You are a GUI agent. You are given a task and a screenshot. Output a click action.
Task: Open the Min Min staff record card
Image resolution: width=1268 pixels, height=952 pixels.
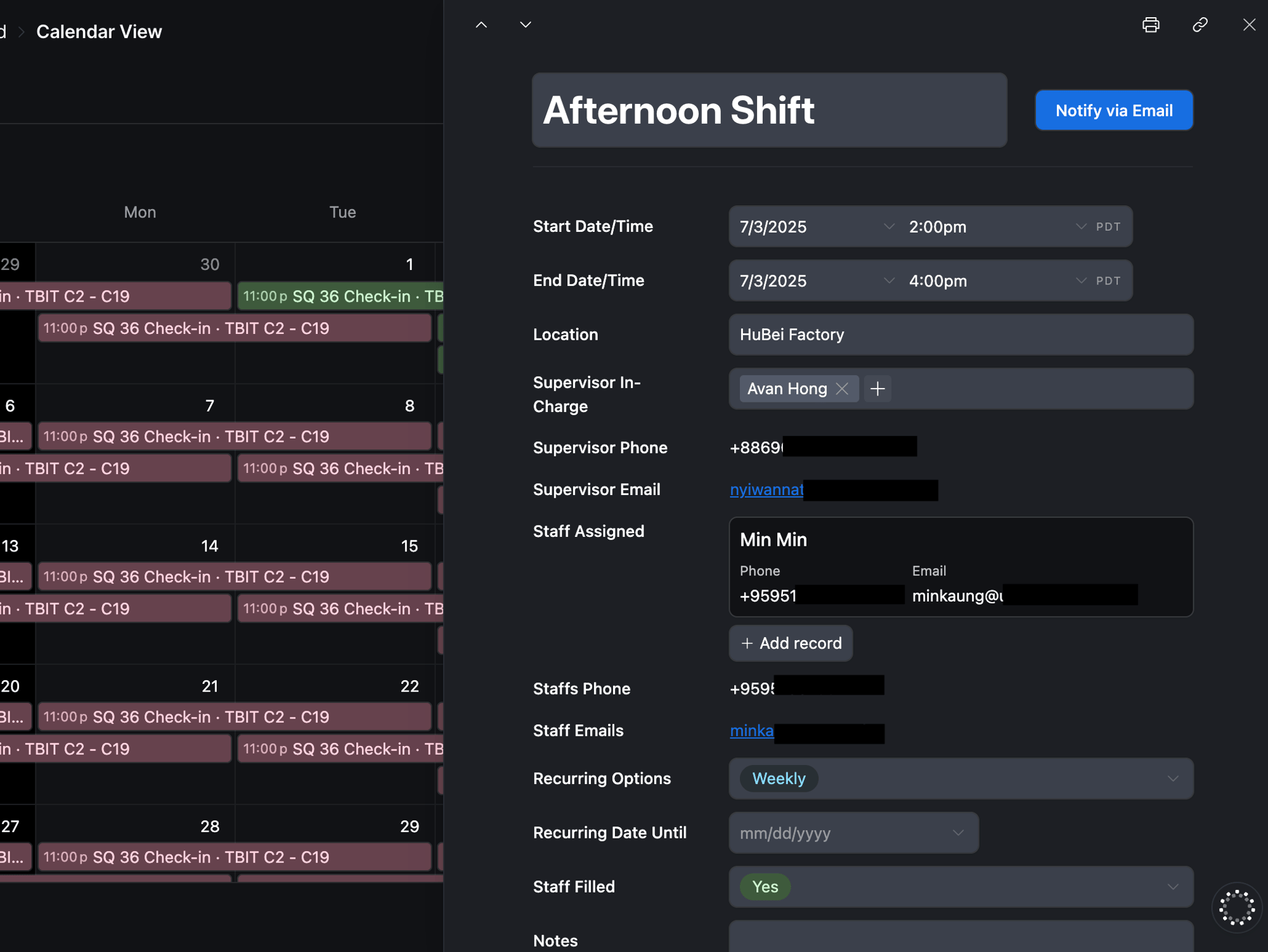pos(961,567)
